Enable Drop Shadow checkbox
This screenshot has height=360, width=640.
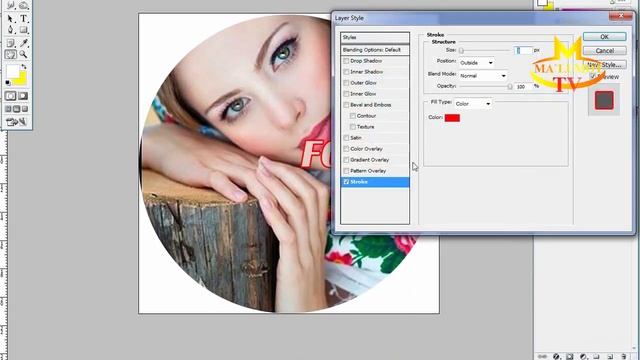click(346, 61)
